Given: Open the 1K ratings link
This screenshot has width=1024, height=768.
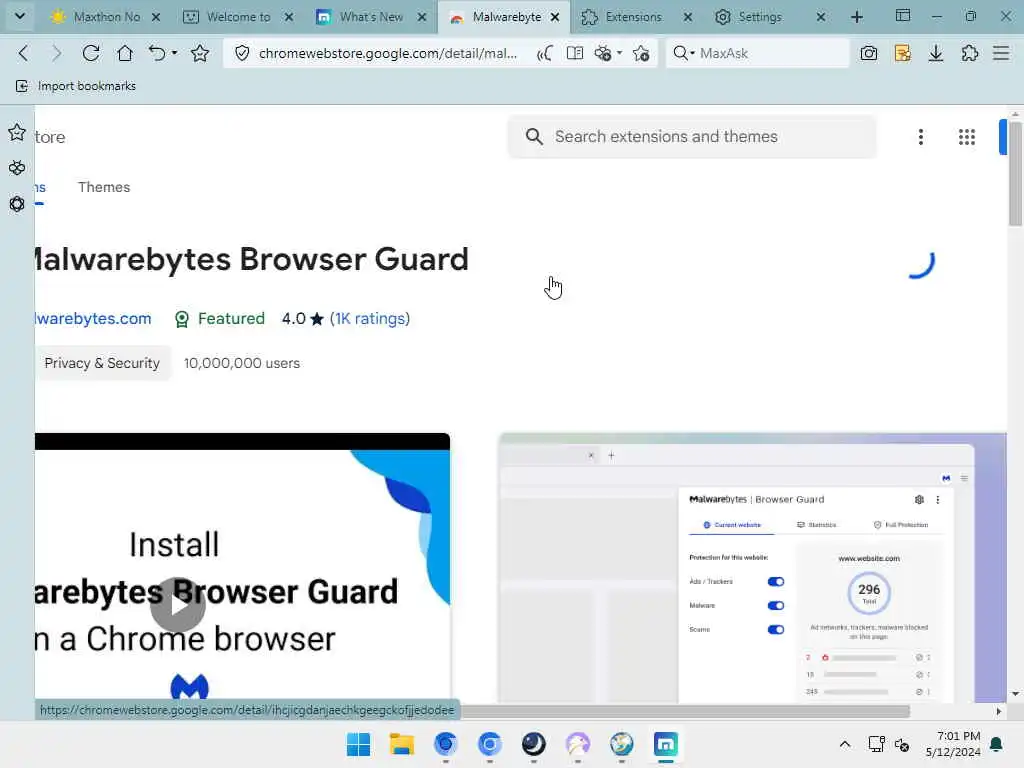Looking at the screenshot, I should tap(370, 319).
